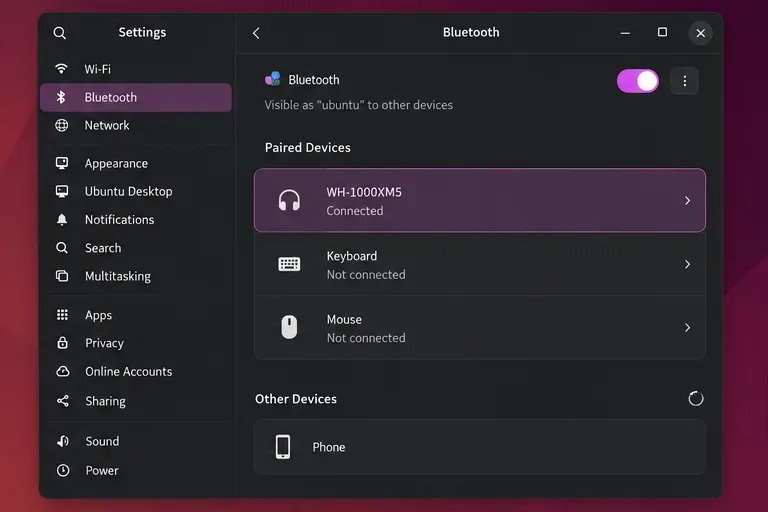Go back using the header arrow

click(x=256, y=33)
